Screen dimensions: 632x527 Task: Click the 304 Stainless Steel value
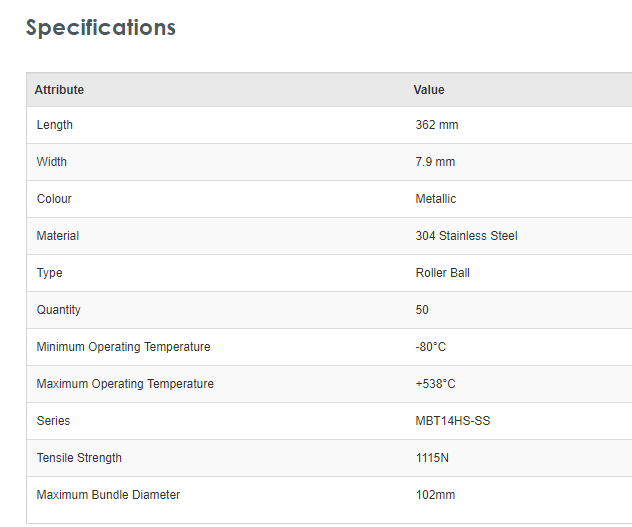(466, 236)
